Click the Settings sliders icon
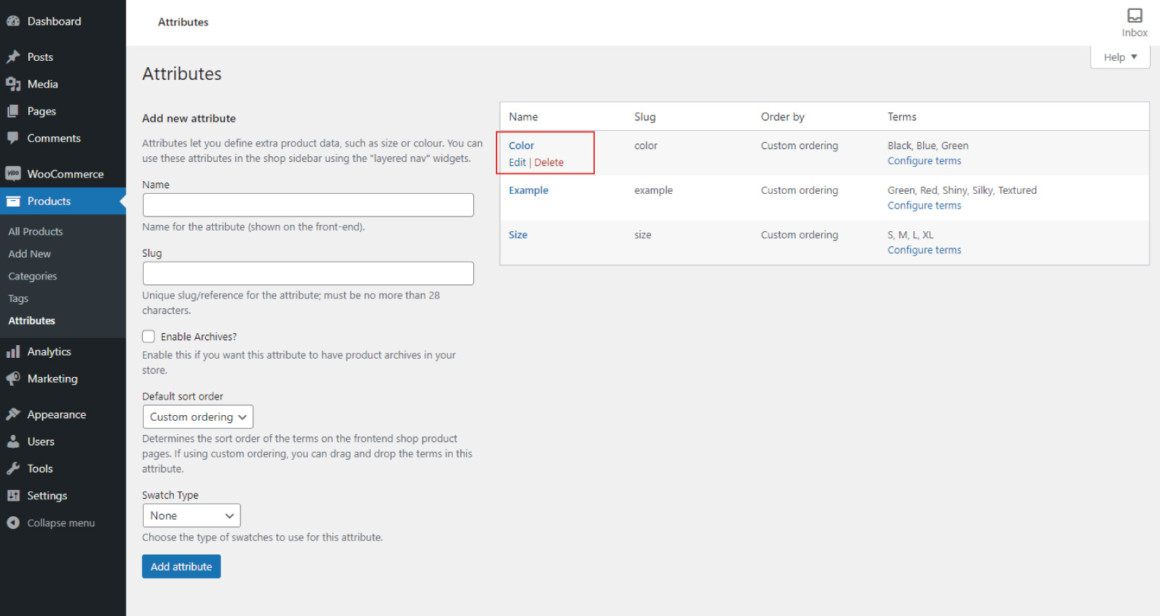Image resolution: width=1160 pixels, height=616 pixels. tap(13, 495)
